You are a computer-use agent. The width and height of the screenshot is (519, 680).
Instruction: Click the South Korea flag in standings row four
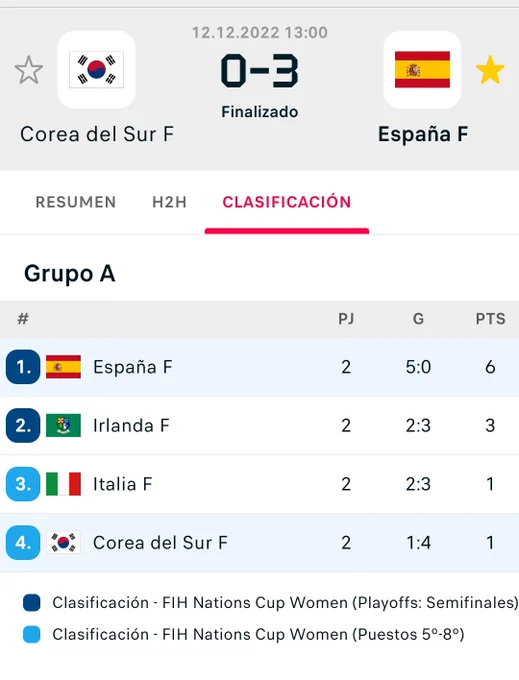tap(63, 543)
